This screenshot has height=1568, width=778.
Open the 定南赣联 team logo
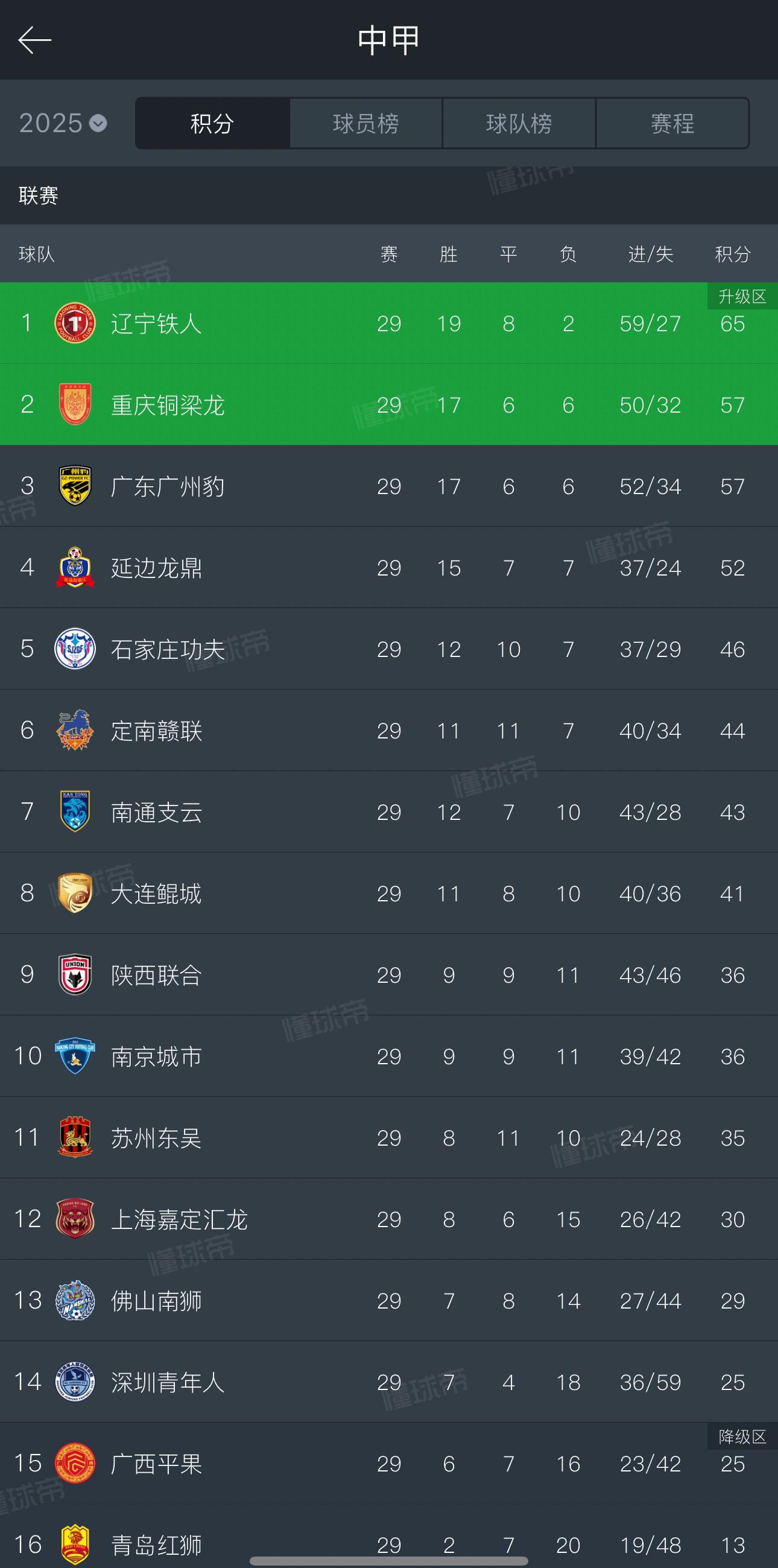[x=75, y=731]
